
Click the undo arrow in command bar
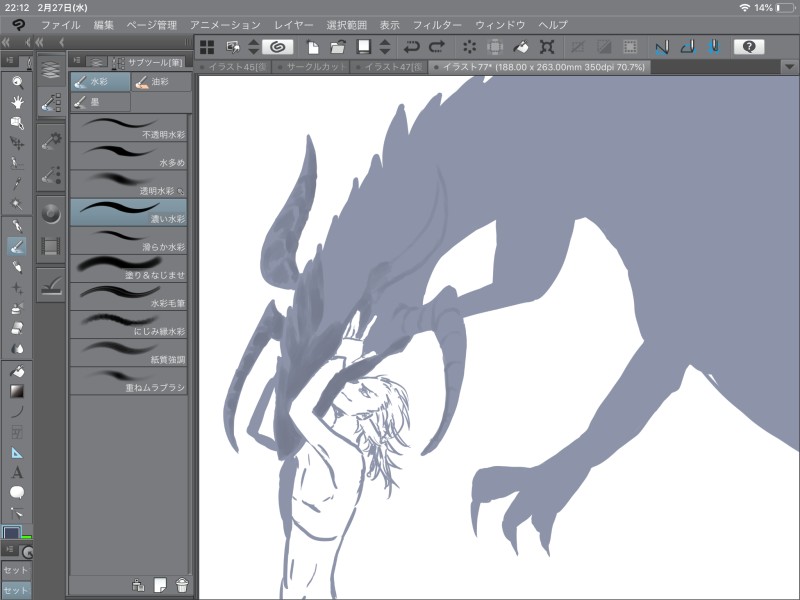[x=411, y=47]
